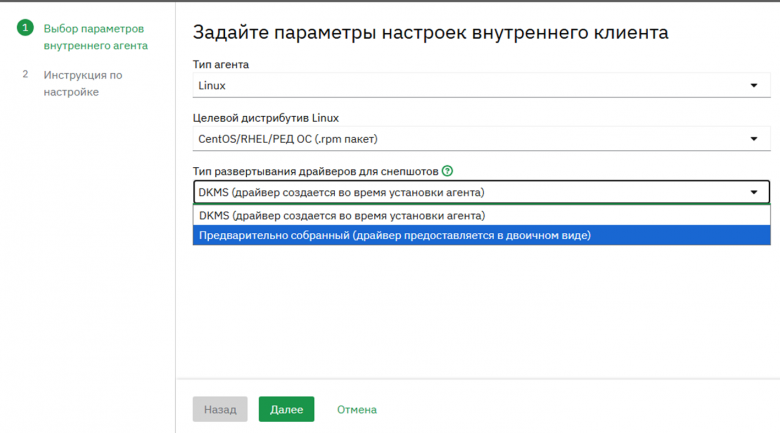Click the arrow on the CentOS/RHEL distribution dropdown
Image resolution: width=780 pixels, height=433 pixels.
754,139
